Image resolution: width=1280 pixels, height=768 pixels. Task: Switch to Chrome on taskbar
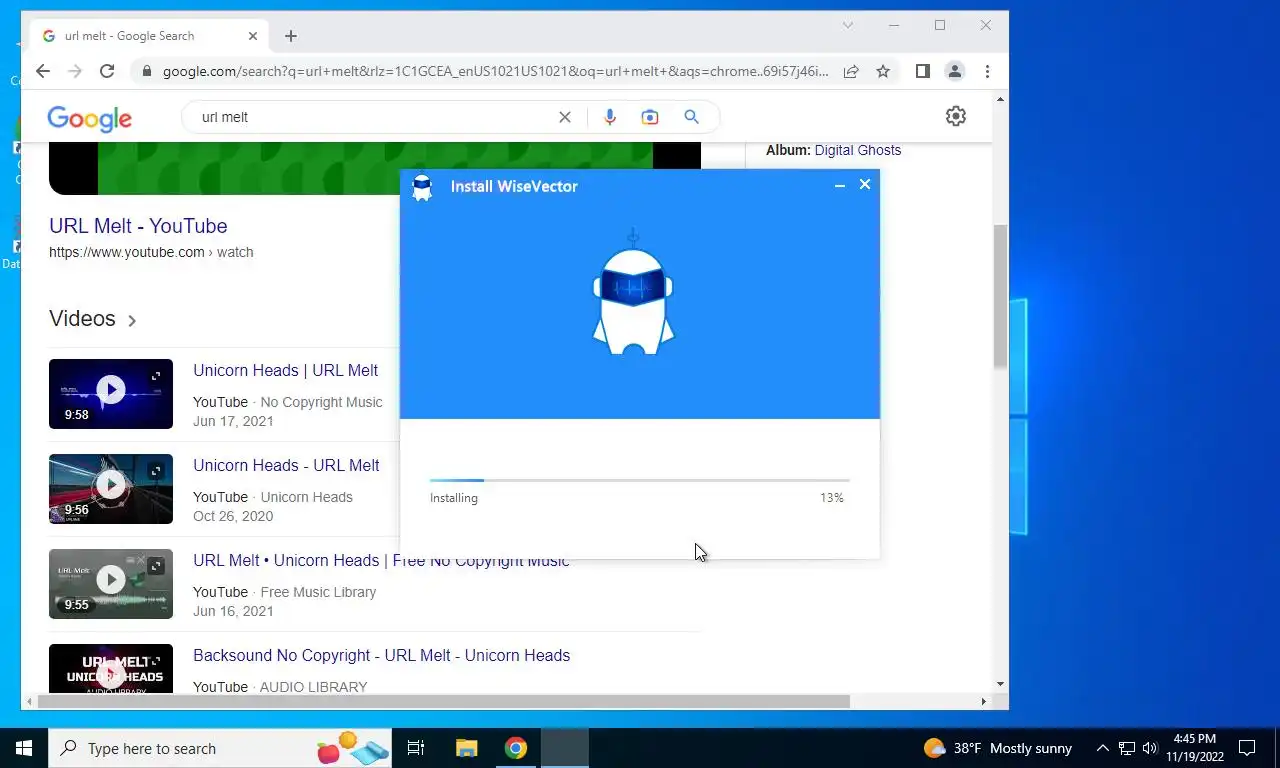pyautogui.click(x=516, y=748)
